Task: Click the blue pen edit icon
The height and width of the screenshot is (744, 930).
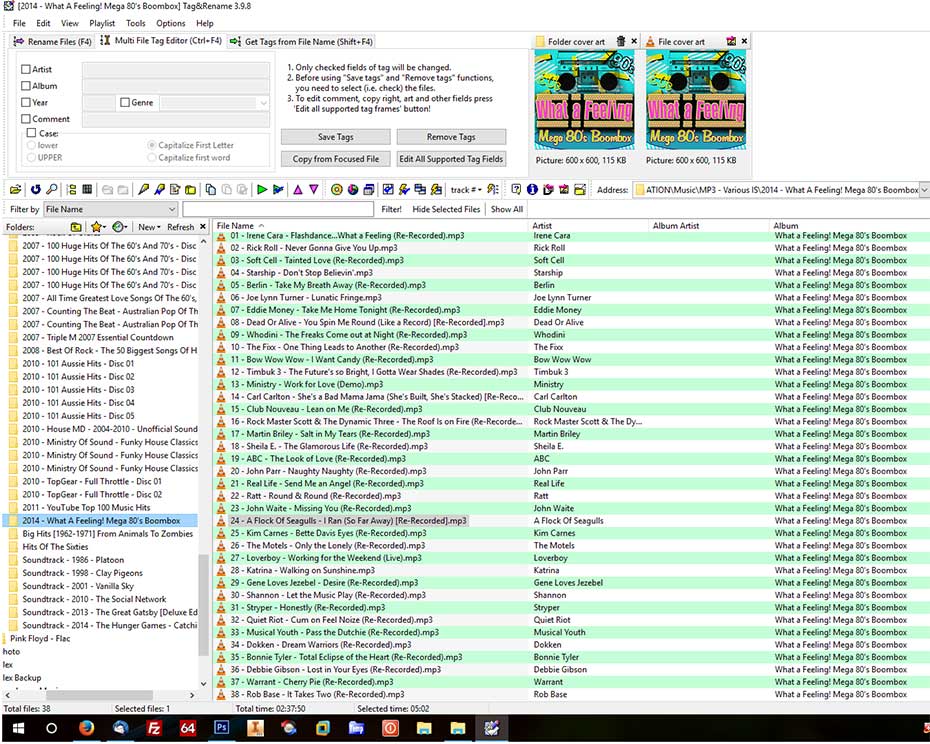Action: click(159, 189)
